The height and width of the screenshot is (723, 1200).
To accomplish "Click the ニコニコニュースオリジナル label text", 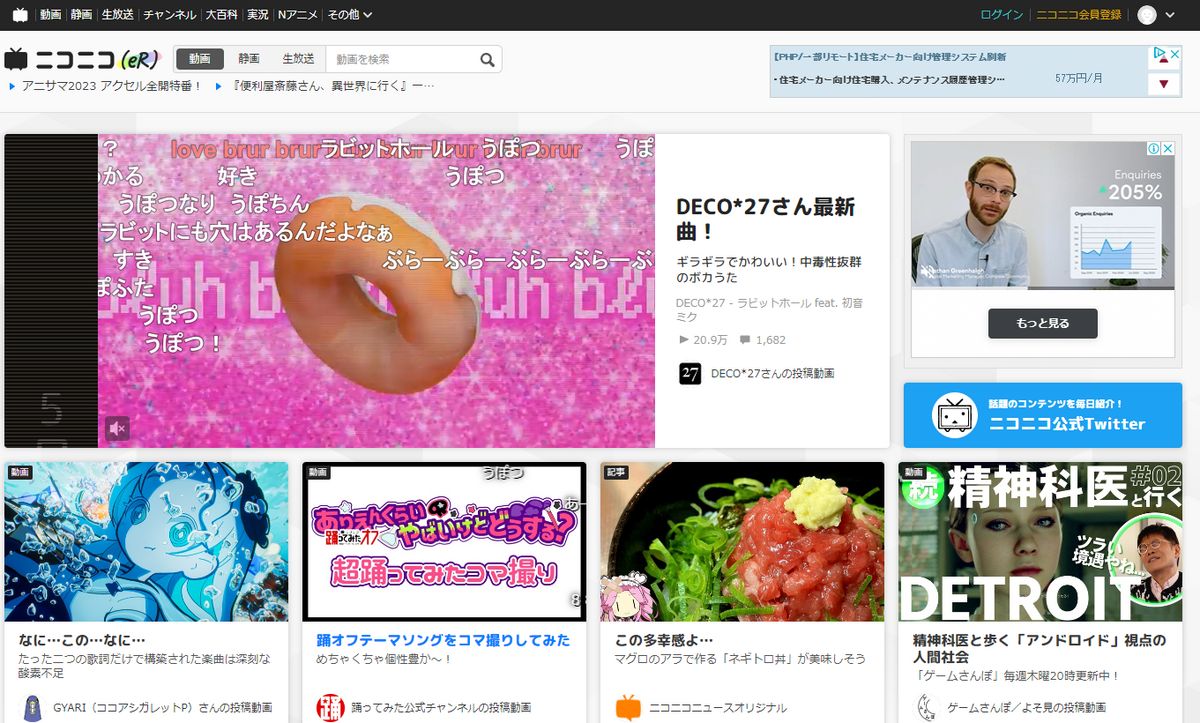I will pos(717,708).
